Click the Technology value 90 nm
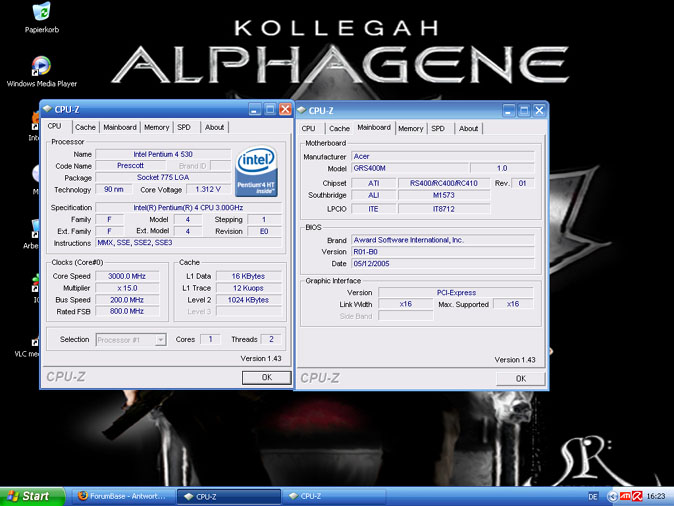The width and height of the screenshot is (674, 506). point(113,190)
